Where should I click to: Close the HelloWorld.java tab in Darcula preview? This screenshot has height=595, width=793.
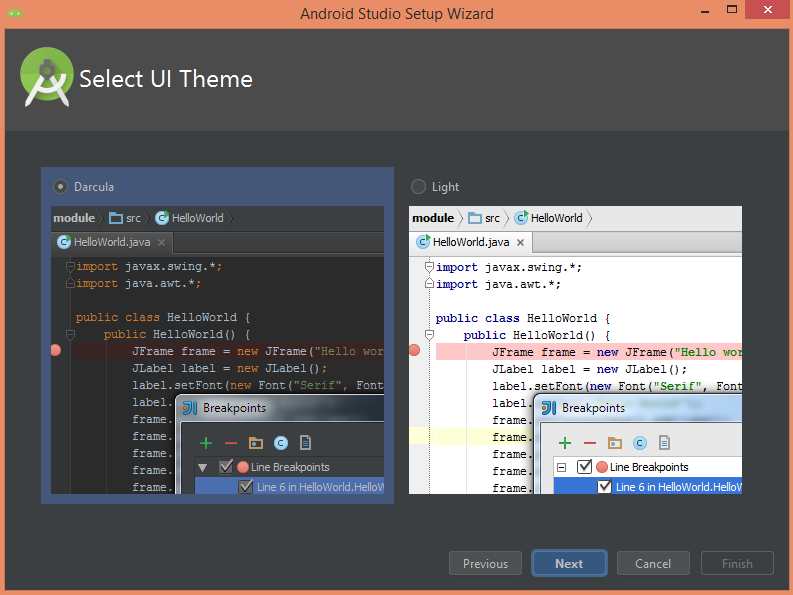point(161,242)
